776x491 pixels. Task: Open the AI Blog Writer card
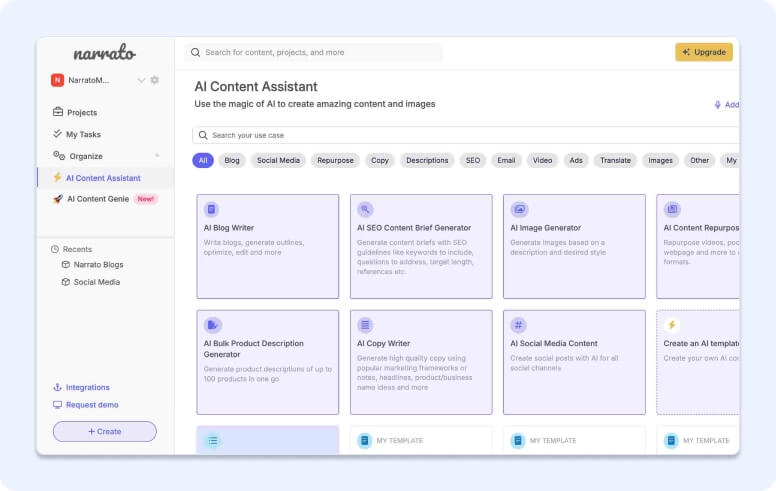[x=268, y=246]
